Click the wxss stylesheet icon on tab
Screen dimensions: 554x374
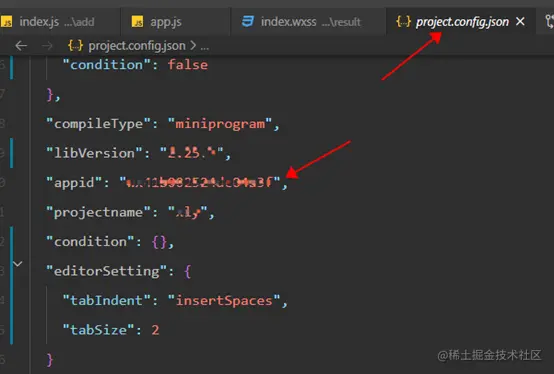[248, 21]
